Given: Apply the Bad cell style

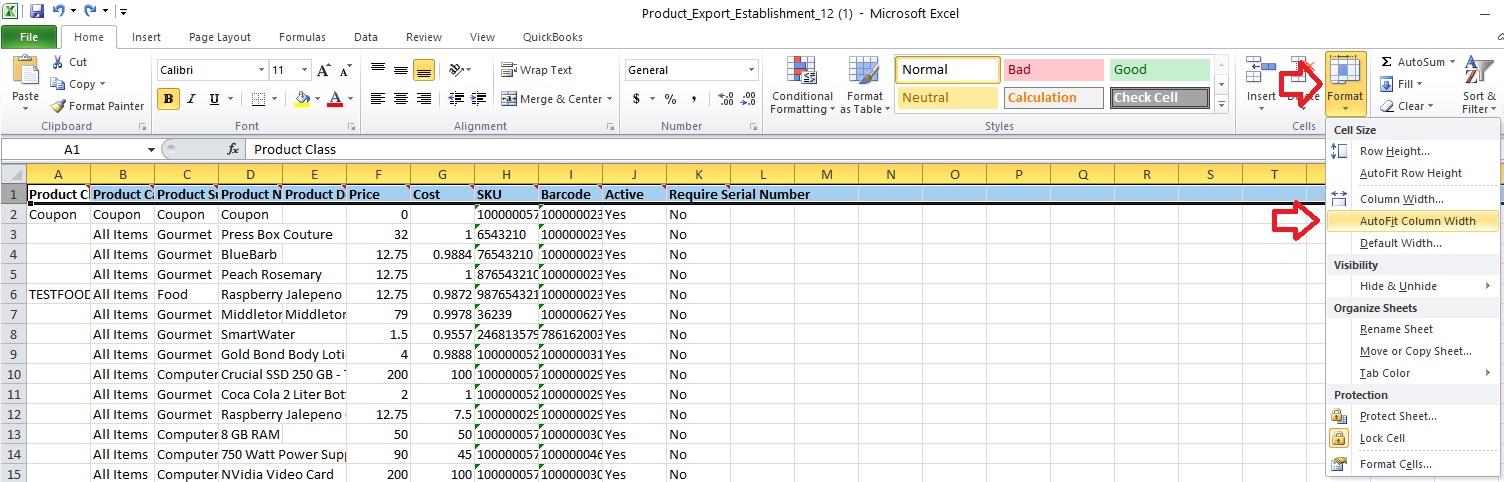Looking at the screenshot, I should pyautogui.click(x=1052, y=70).
